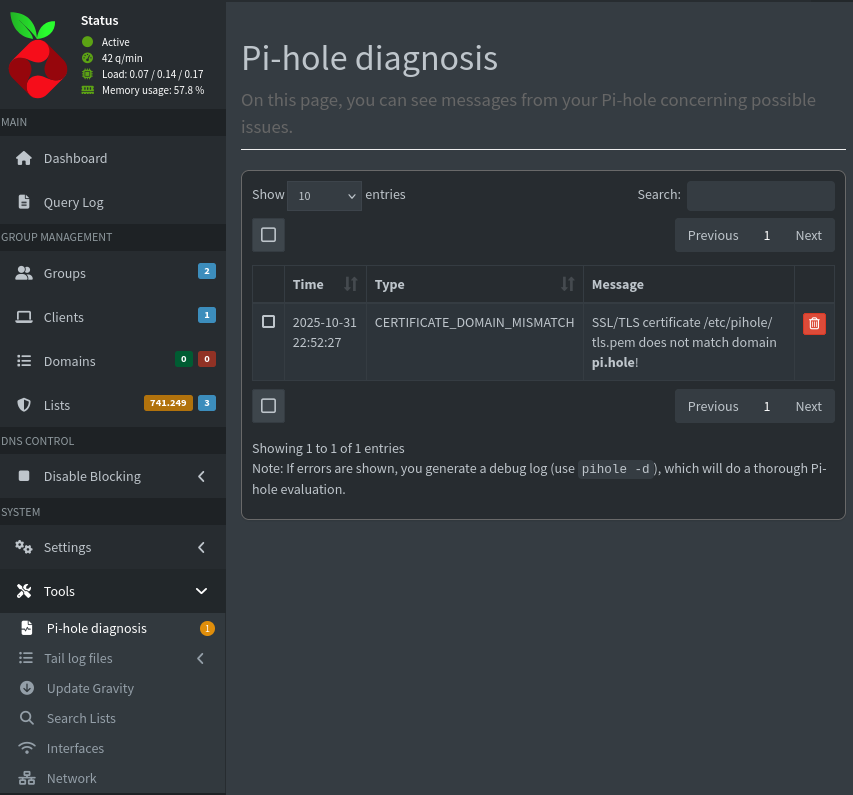Click the Interfaces wifi icon

pyautogui.click(x=27, y=748)
